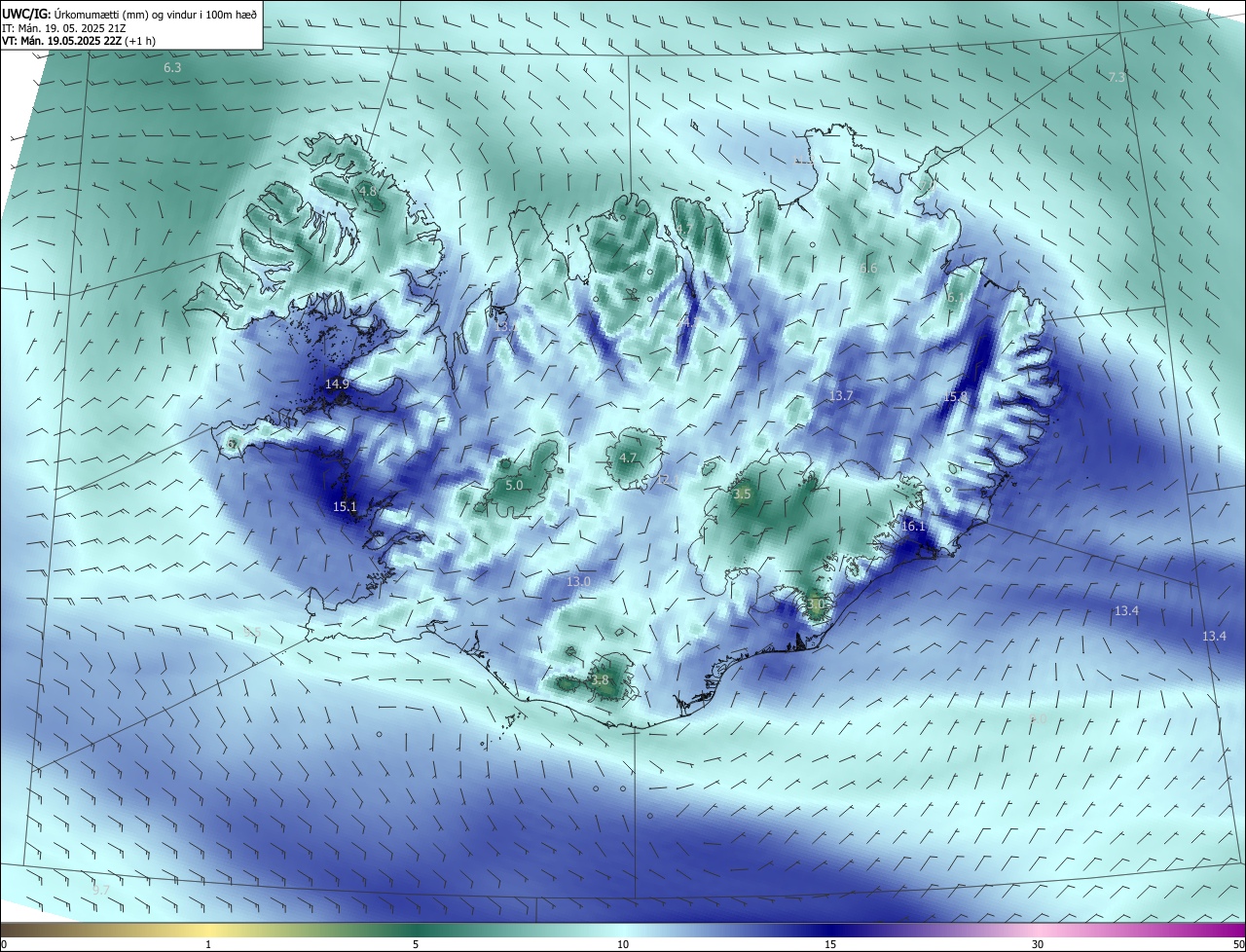
Task: Click the 4.8 value over the Westfjords
Action: pos(367,192)
